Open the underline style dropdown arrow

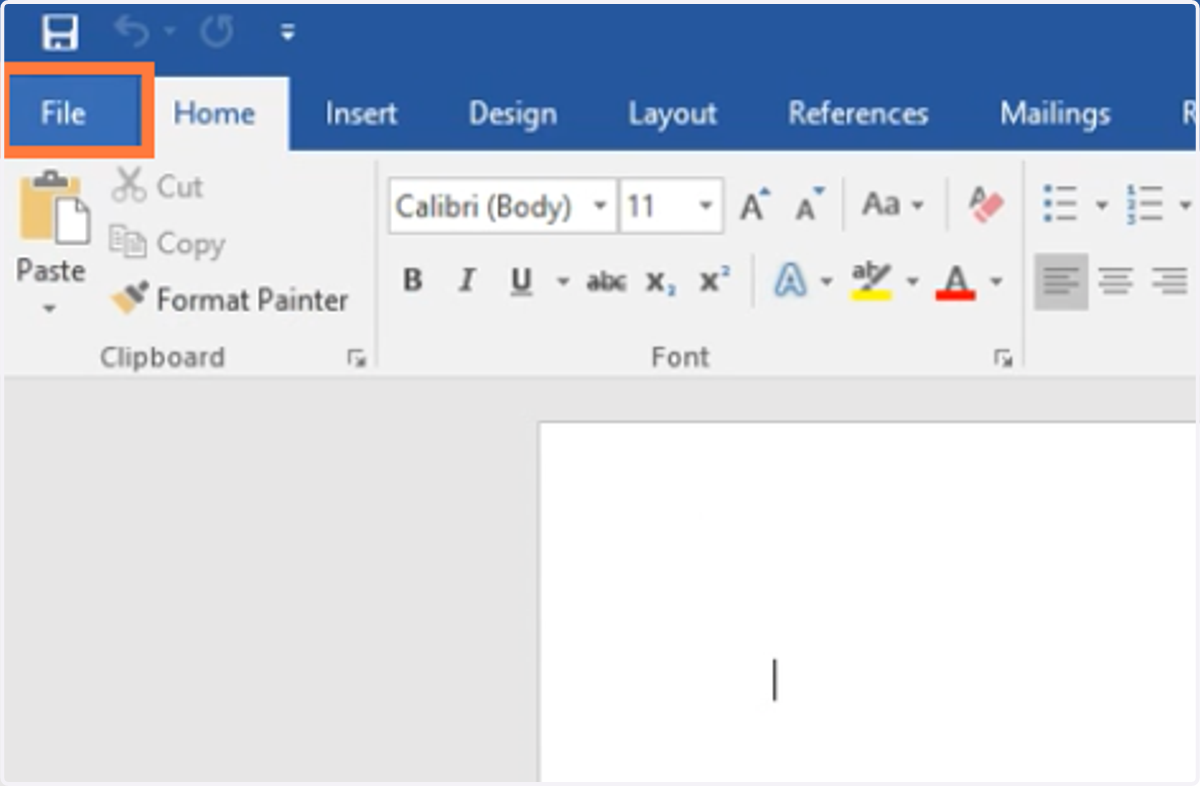[x=562, y=283]
